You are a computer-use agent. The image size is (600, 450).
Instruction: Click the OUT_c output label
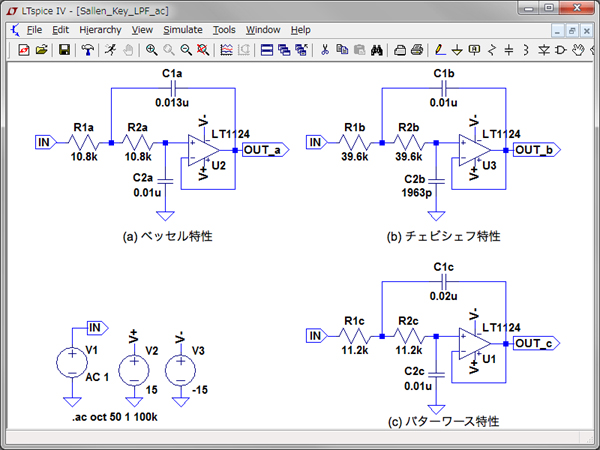pyautogui.click(x=536, y=343)
